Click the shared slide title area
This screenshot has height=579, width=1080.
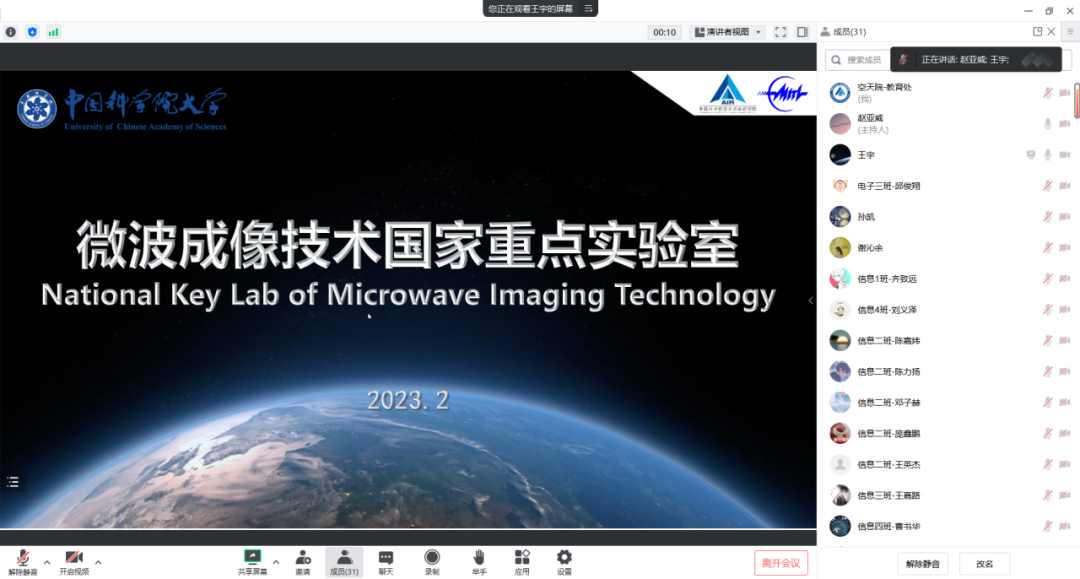pos(408,245)
